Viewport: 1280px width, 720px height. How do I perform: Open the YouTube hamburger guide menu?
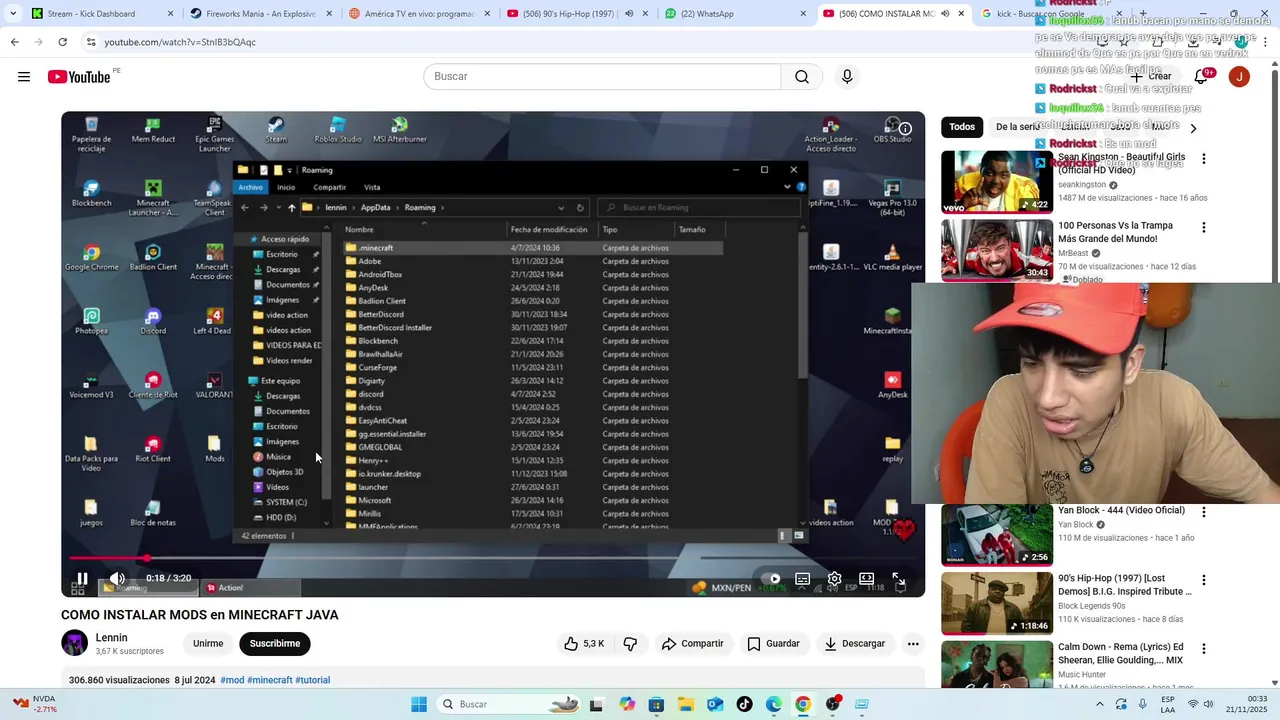click(x=24, y=77)
